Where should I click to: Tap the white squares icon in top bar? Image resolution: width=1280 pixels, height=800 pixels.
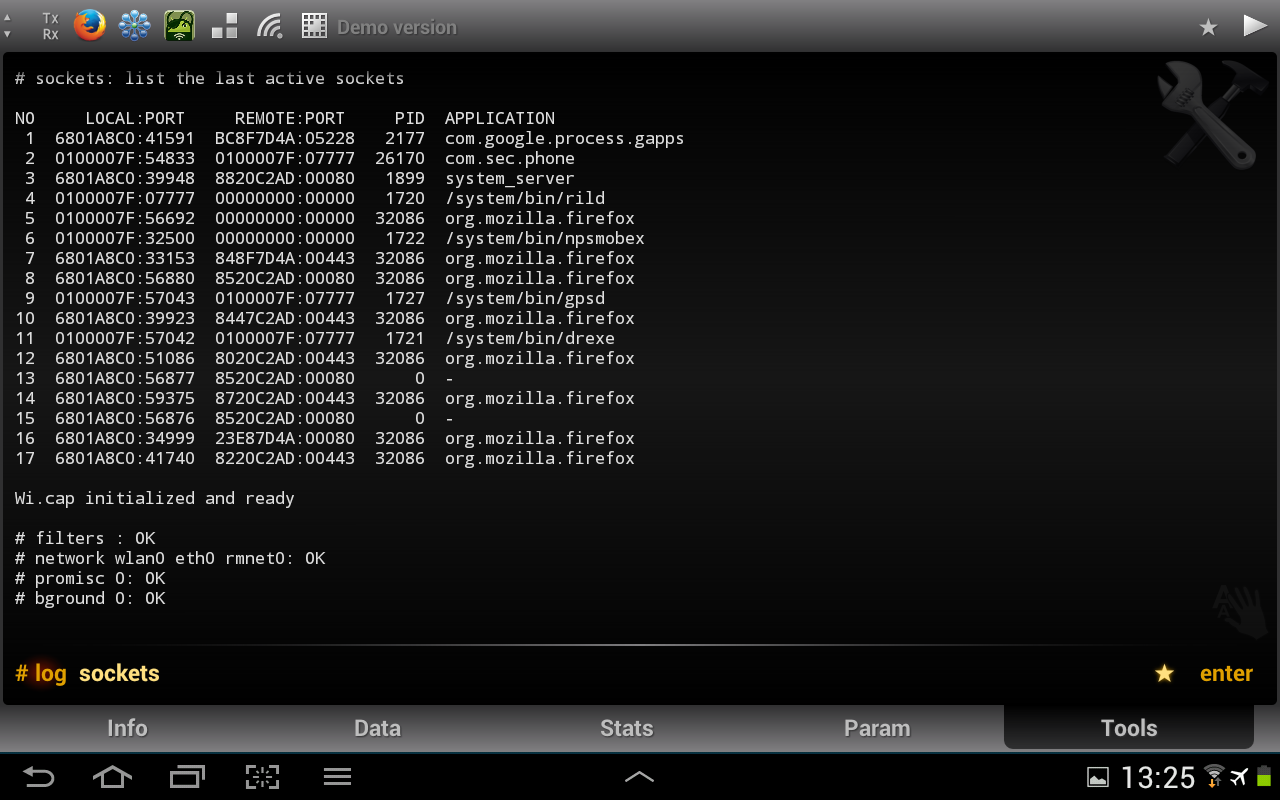[x=225, y=26]
